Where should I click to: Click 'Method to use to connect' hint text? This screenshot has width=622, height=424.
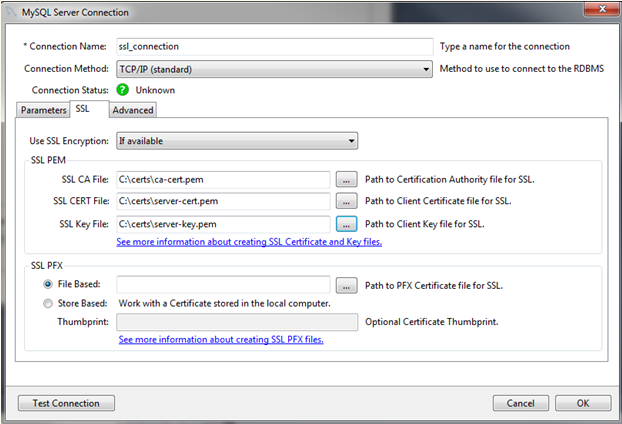[522, 69]
